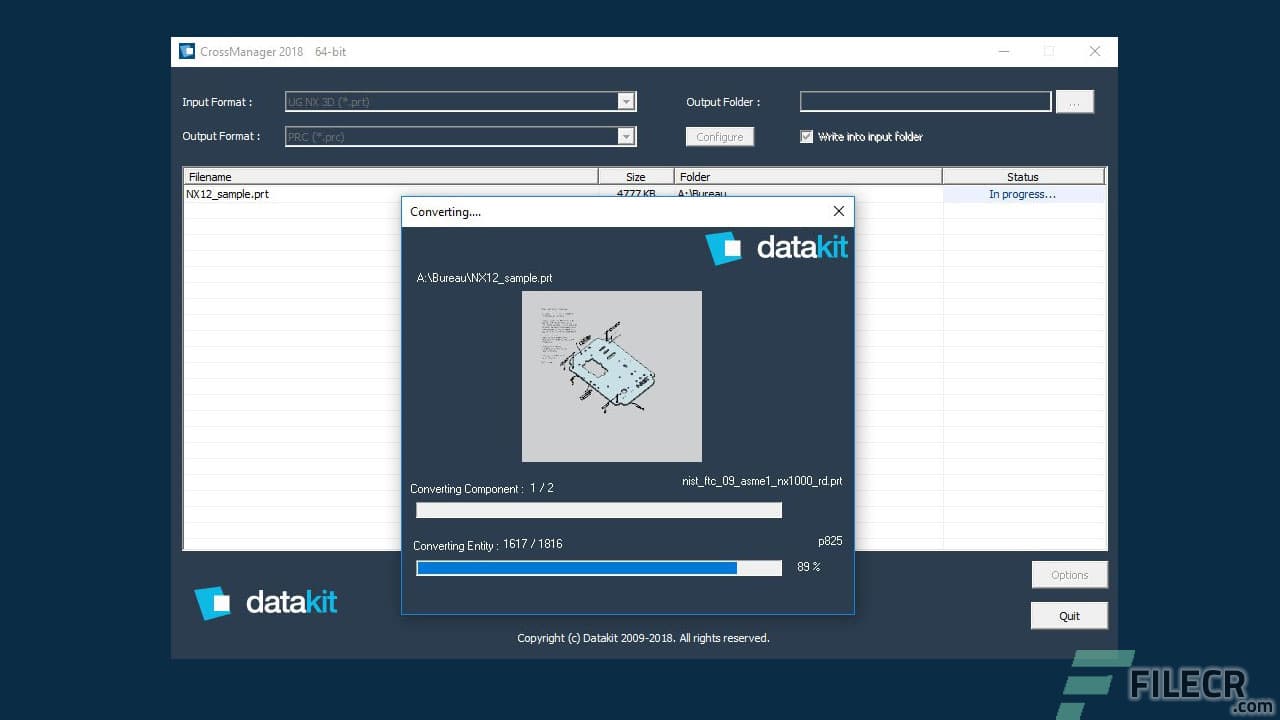The height and width of the screenshot is (720, 1280).
Task: Close the Converting dialog
Action: [838, 211]
